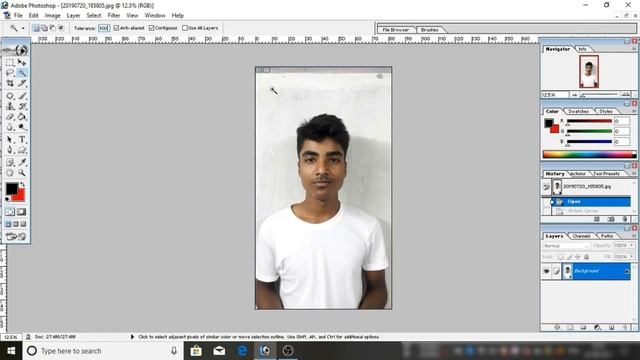
Task: Switch to Quick Mask mode
Action: point(22,212)
